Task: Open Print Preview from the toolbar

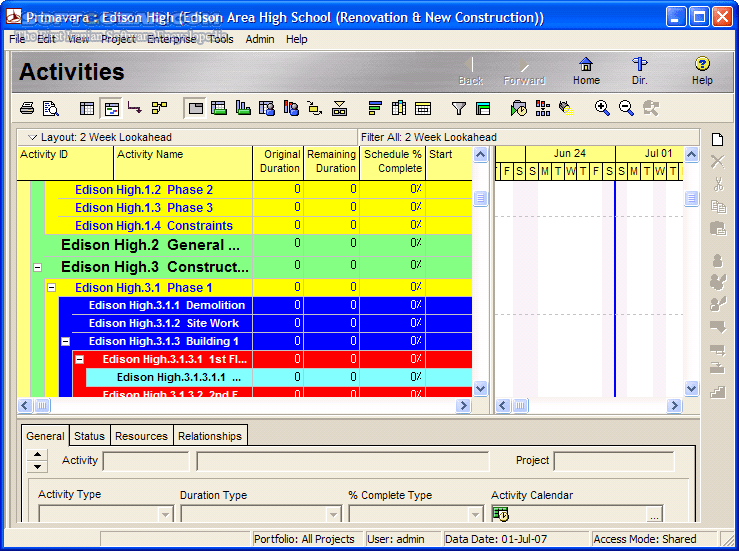Action: coord(51,108)
